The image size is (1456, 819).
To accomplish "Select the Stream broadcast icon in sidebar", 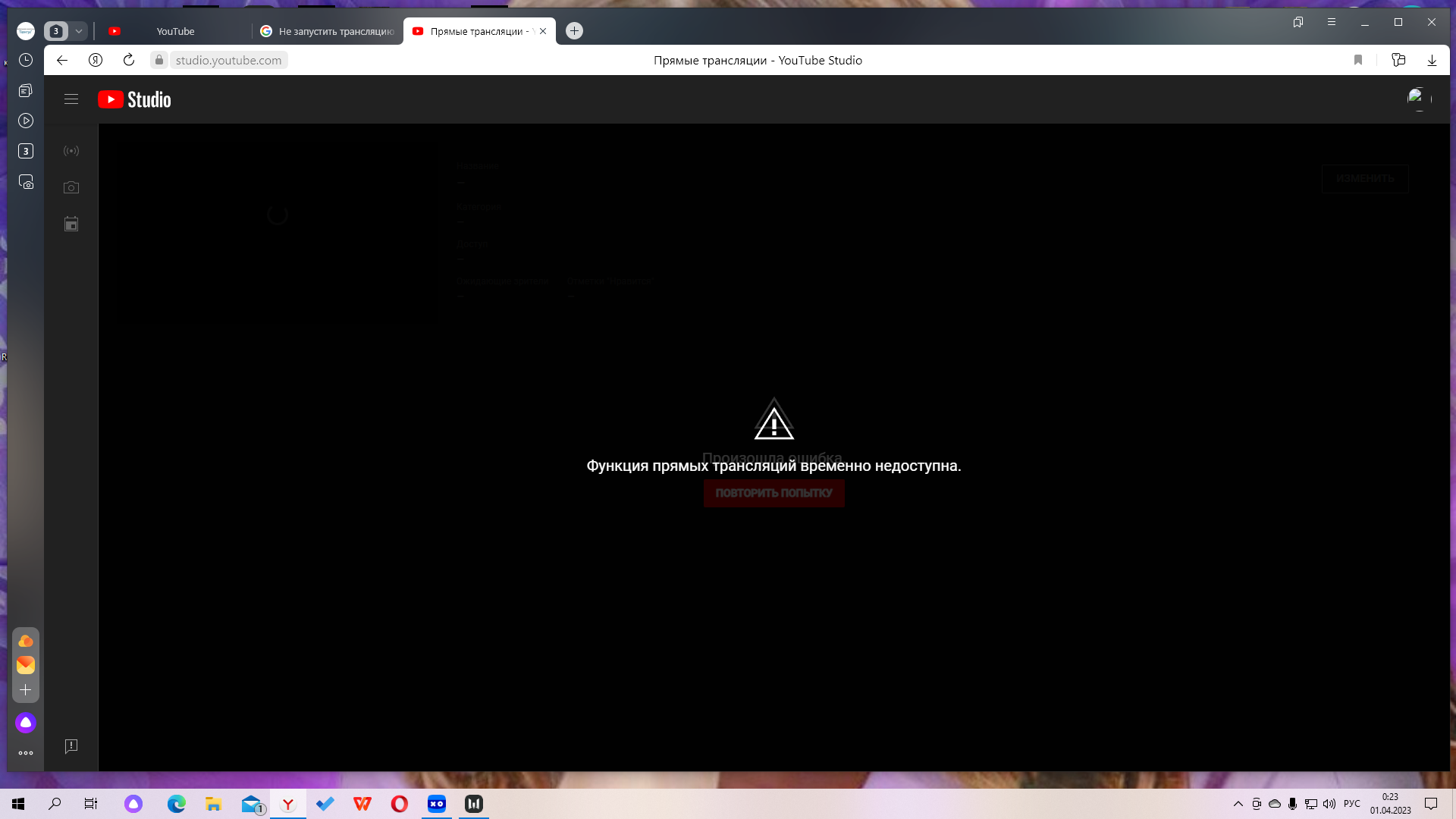I will (71, 151).
